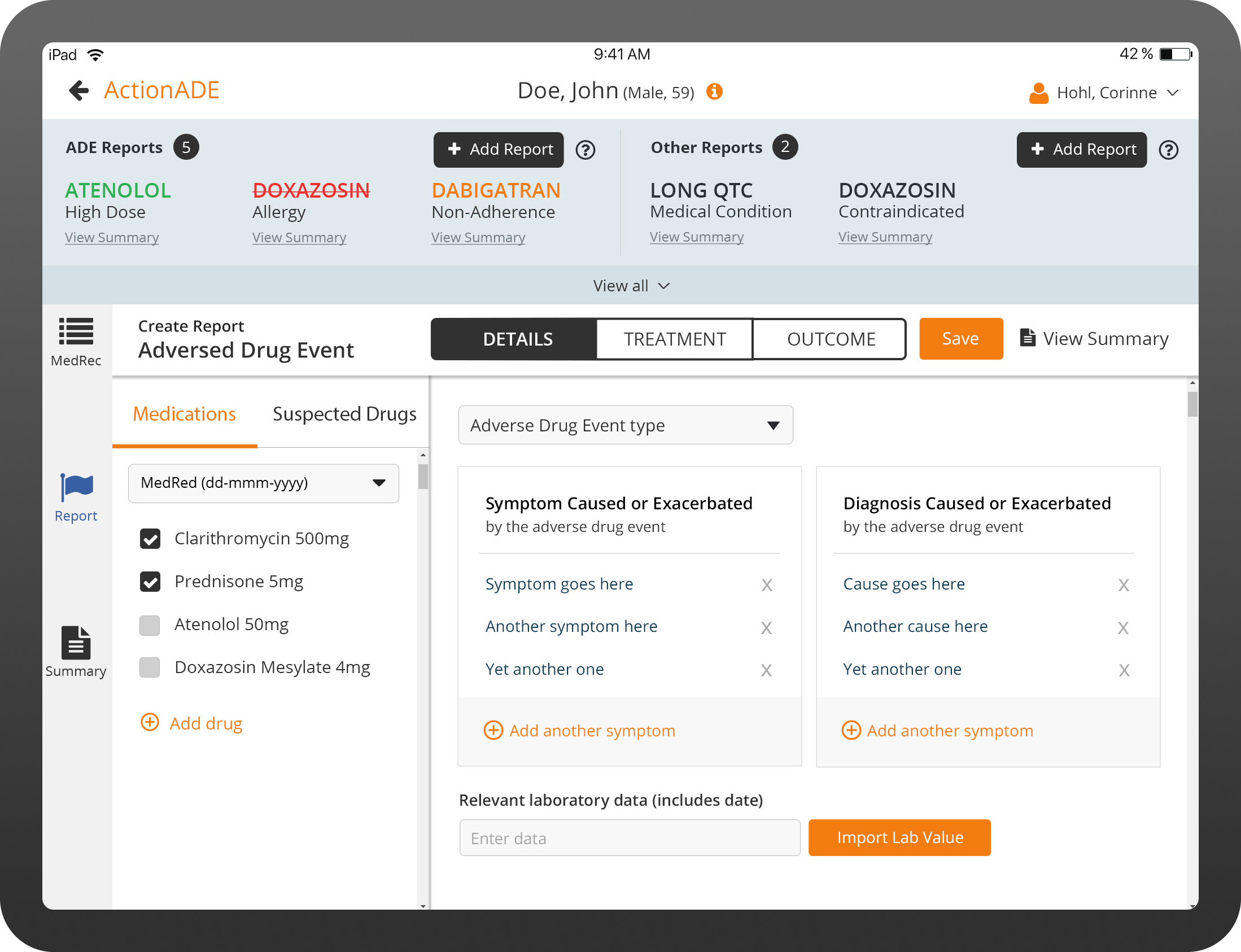The height and width of the screenshot is (952, 1241).
Task: Remove 'Symptom goes here' with its X
Action: pos(767,586)
